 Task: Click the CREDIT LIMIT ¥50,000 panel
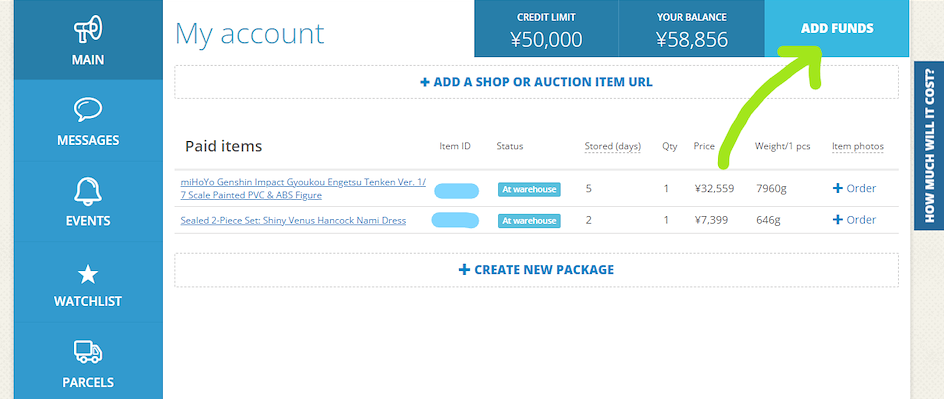546,28
